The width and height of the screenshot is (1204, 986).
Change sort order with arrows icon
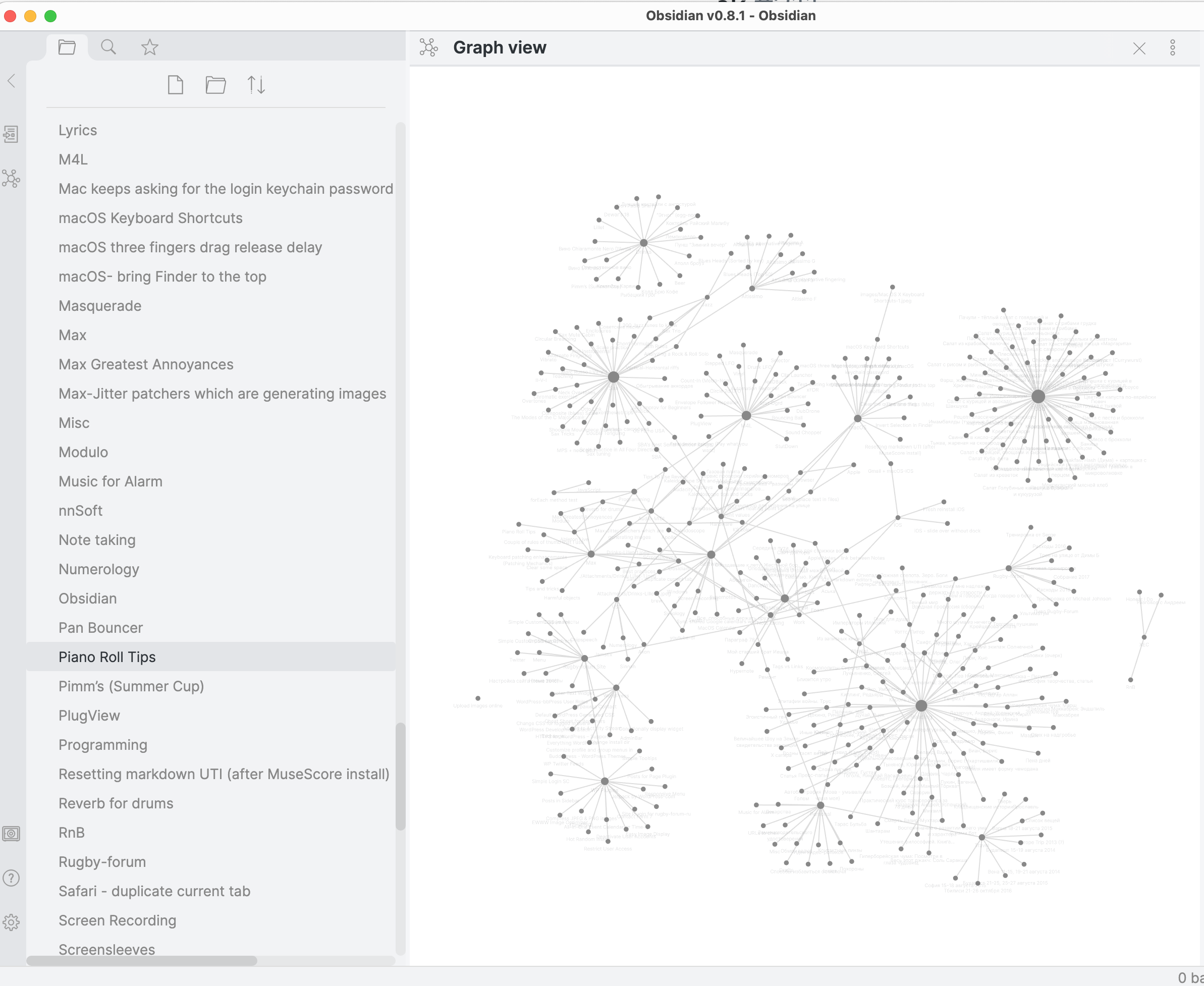coord(256,85)
